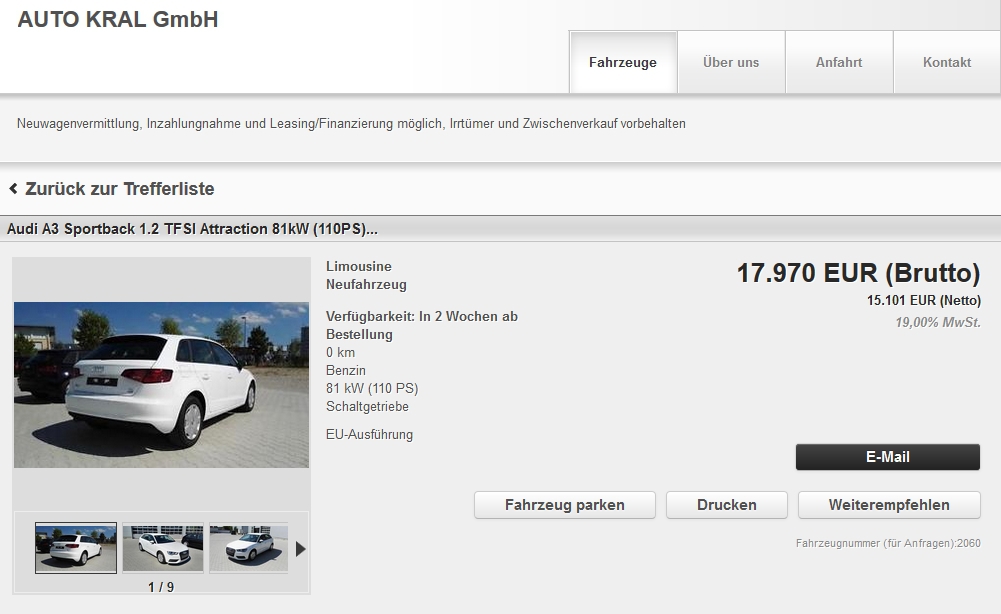
Task: Select the second thumbnail in the gallery strip
Action: pos(163,548)
